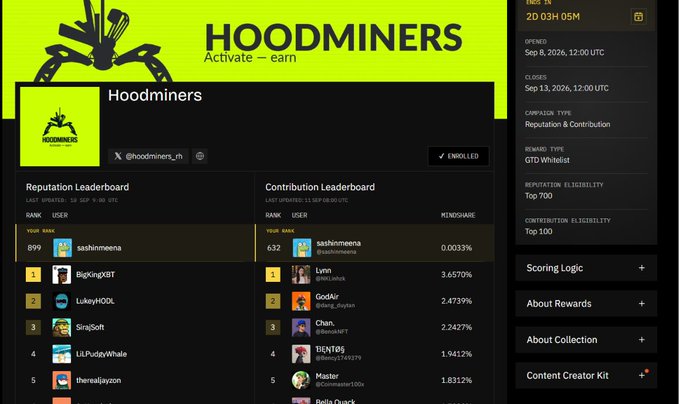Viewport: 679px width, 404px height.
Task: Click LilPudgyWhale avatar
Action: (x=61, y=354)
